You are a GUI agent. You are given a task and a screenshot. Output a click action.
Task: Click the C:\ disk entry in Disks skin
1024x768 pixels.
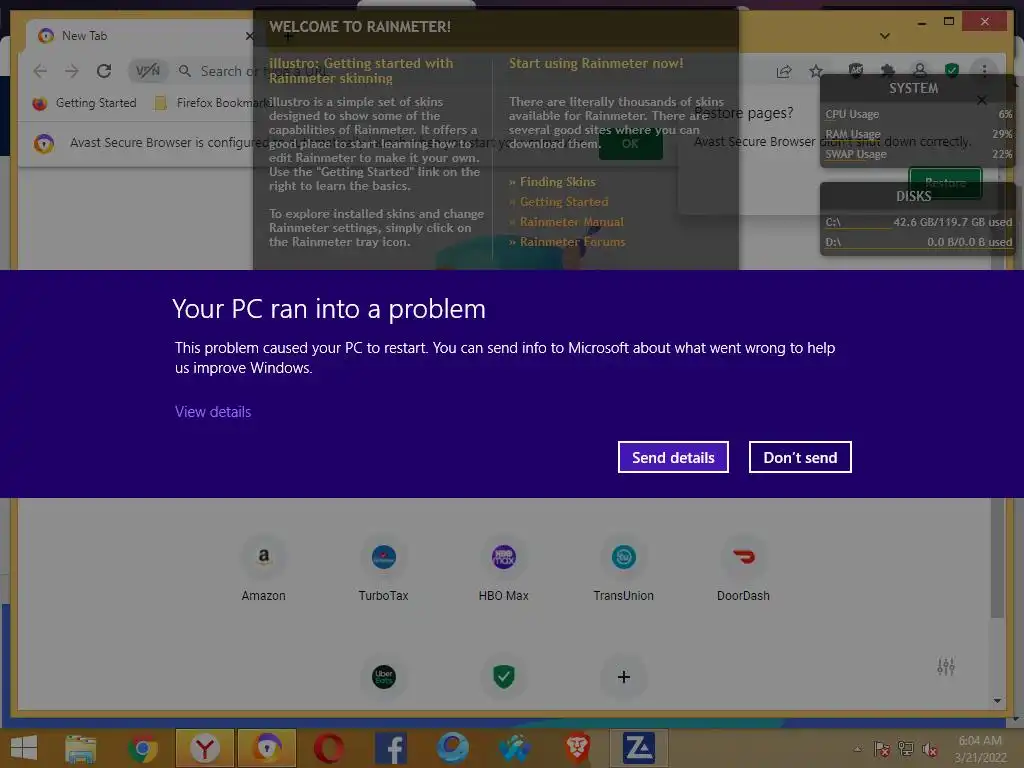coord(918,222)
